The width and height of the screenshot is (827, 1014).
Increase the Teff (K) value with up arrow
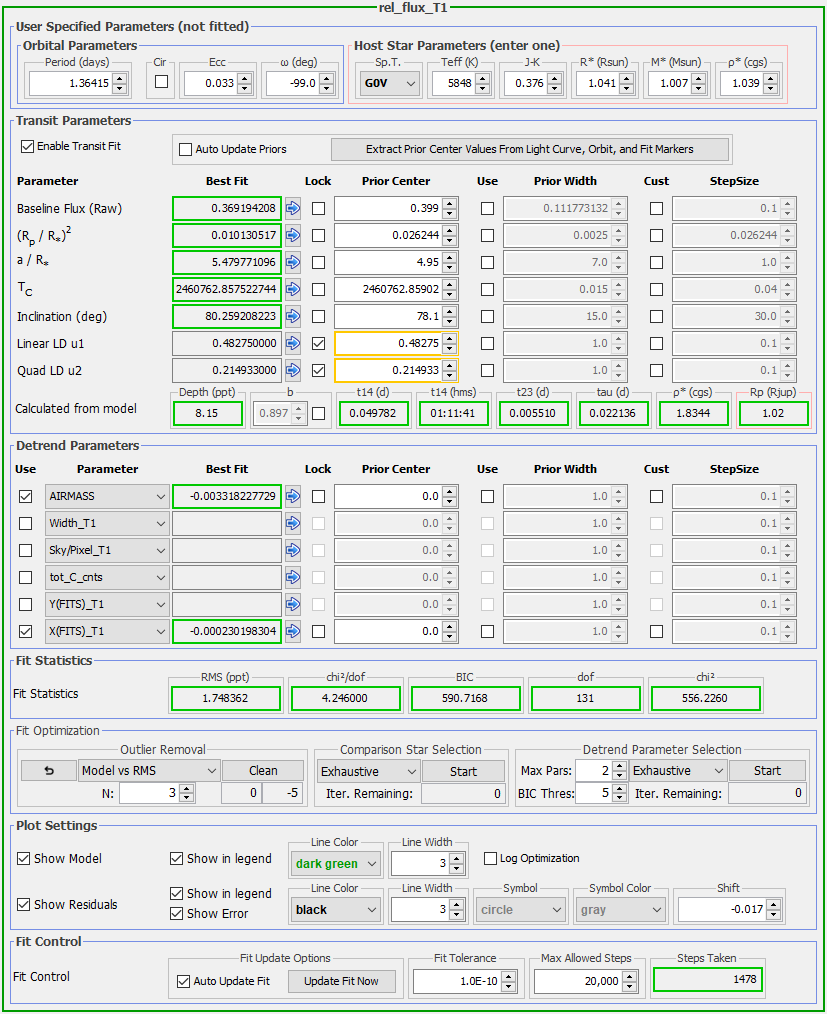point(482,78)
